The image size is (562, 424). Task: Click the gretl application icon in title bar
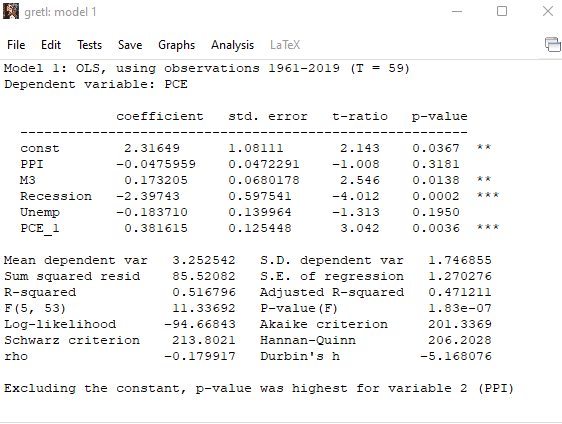click(x=11, y=11)
